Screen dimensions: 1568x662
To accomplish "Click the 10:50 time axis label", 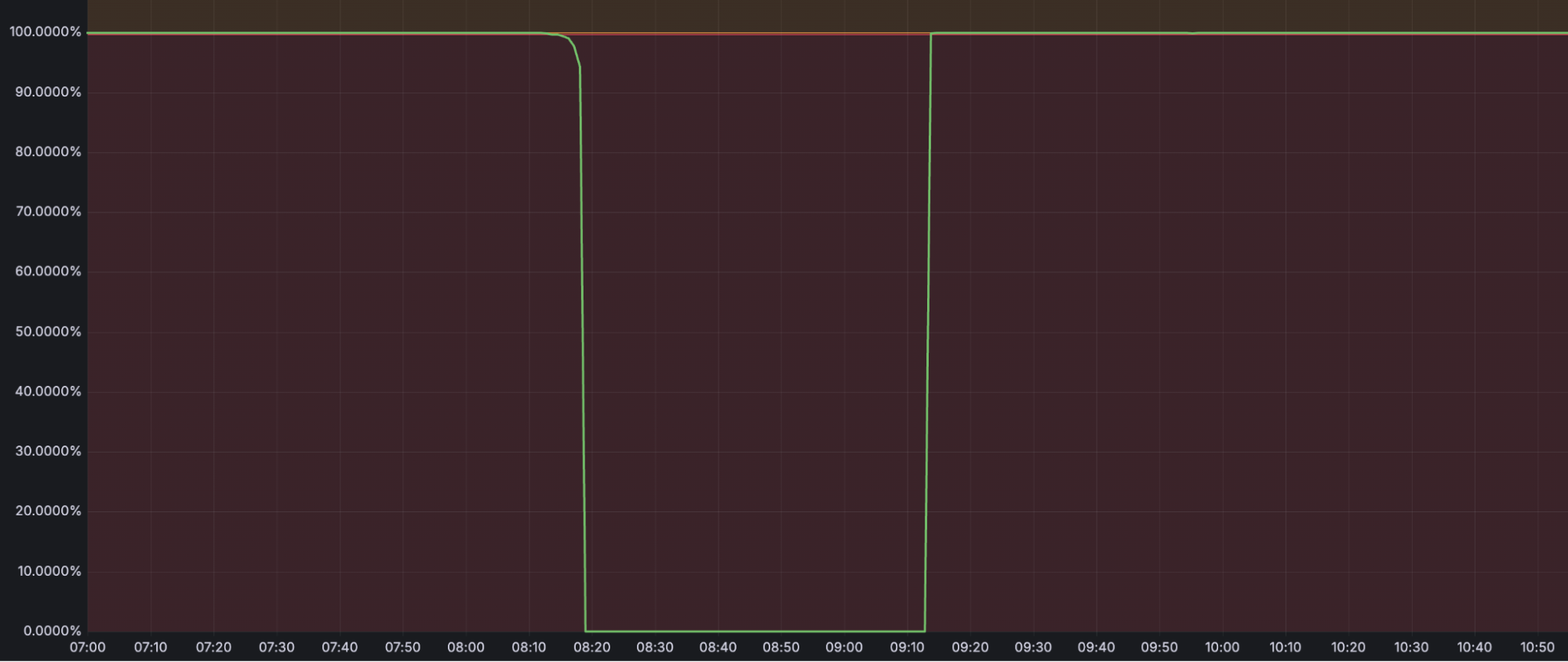I will click(1537, 647).
